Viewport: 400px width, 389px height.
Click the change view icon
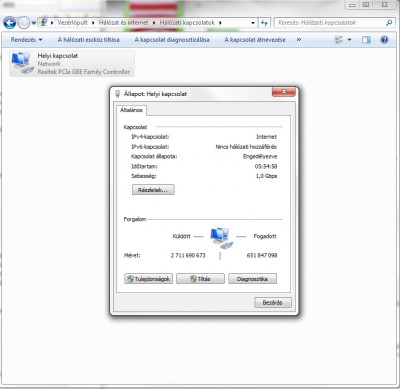(x=339, y=40)
